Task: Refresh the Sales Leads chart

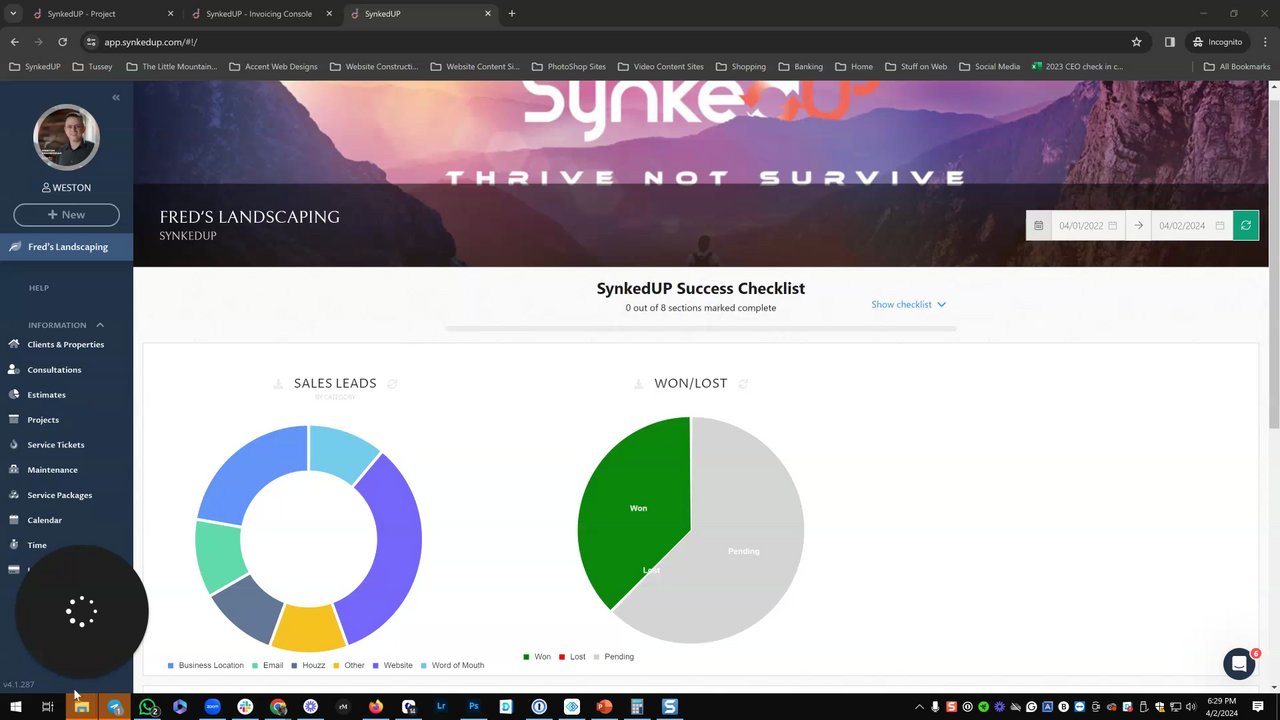Action: pyautogui.click(x=392, y=383)
